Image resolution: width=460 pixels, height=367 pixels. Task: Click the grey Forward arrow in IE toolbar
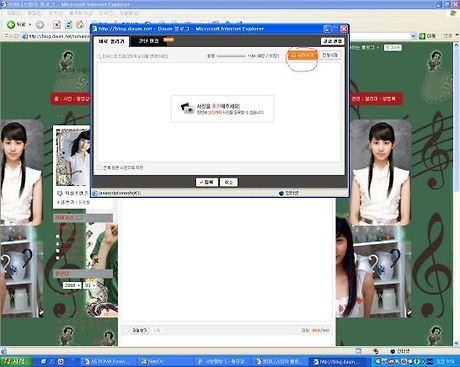click(x=40, y=25)
